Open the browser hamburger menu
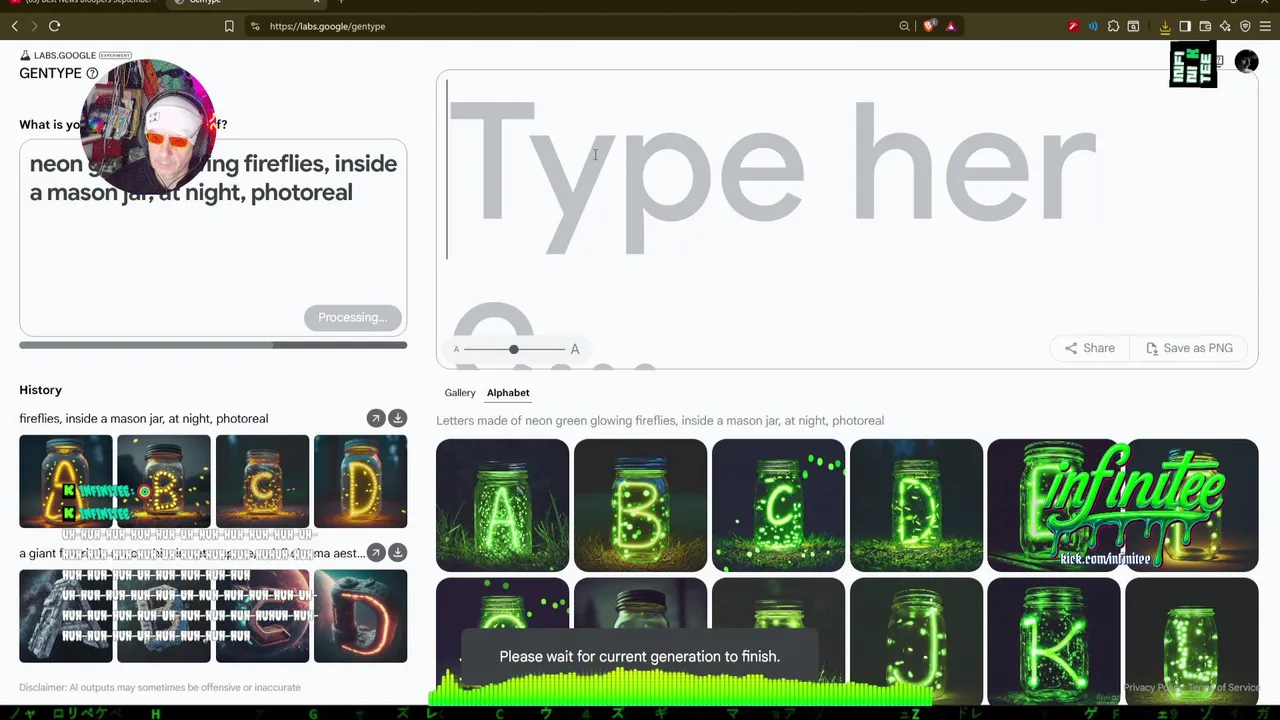This screenshot has height=720, width=1280. pos(1265,26)
